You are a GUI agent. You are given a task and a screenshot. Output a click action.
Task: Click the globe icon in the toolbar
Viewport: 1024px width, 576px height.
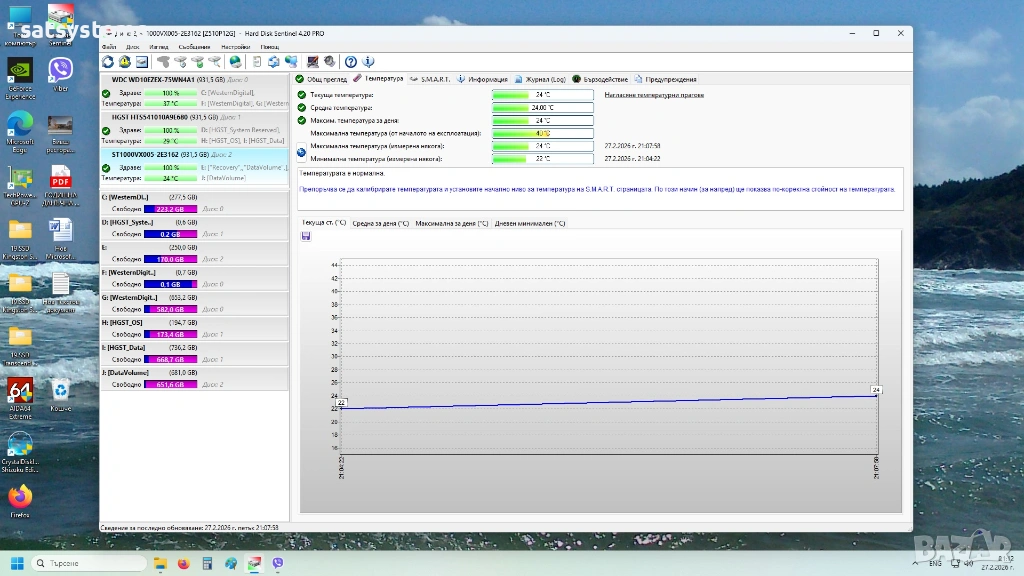[x=235, y=62]
